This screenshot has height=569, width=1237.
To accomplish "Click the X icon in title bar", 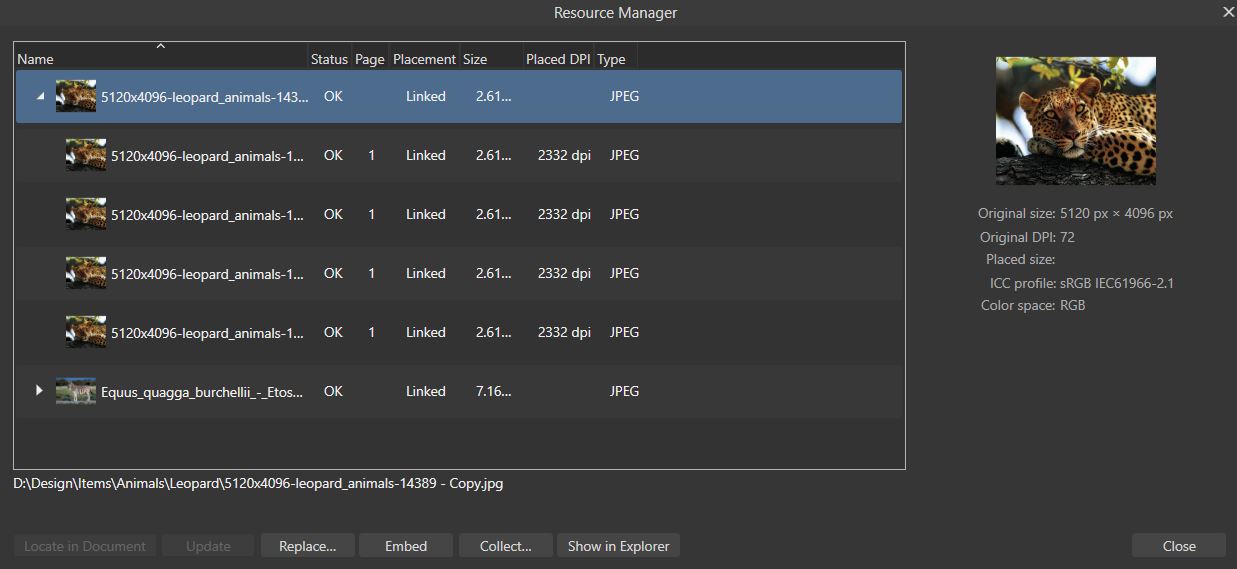I will 1228,13.
